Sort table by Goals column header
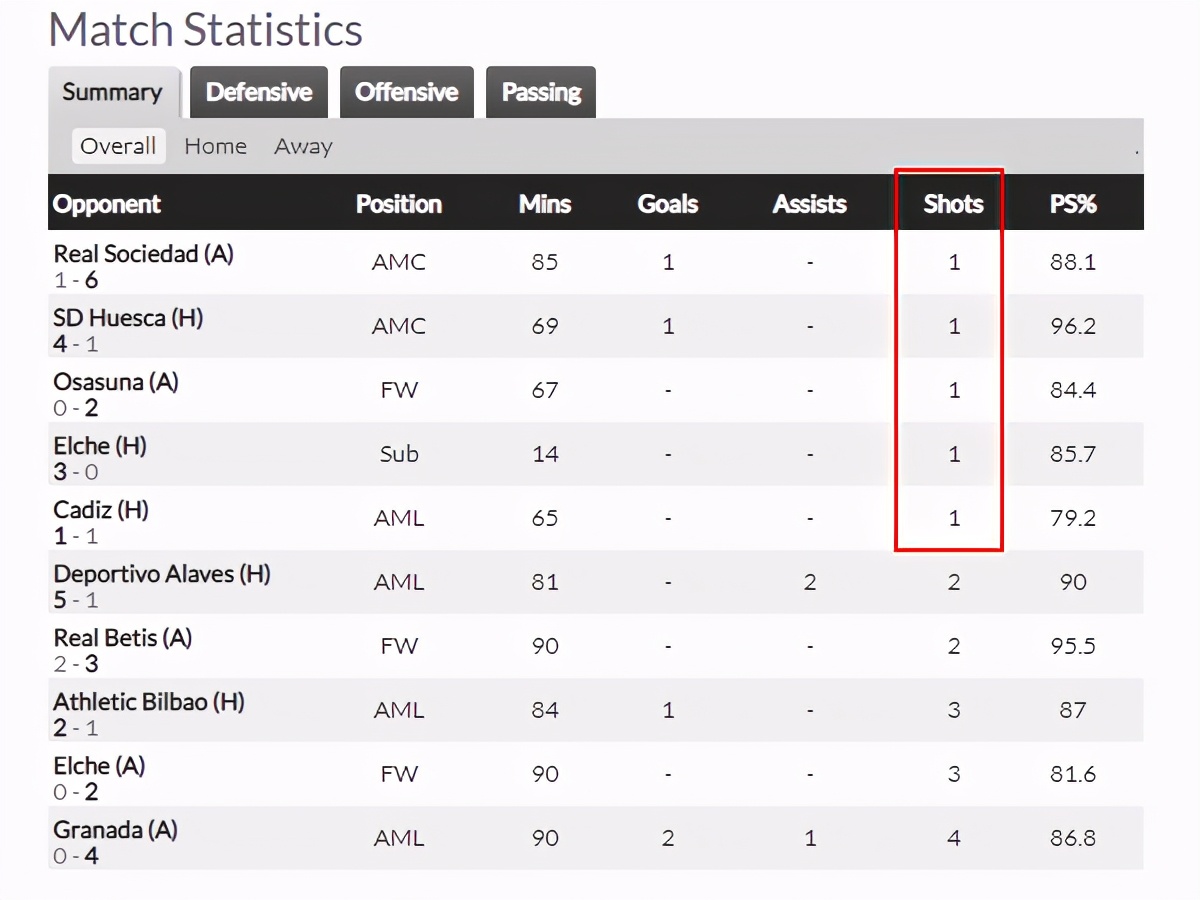The height and width of the screenshot is (900, 1200). (x=668, y=204)
